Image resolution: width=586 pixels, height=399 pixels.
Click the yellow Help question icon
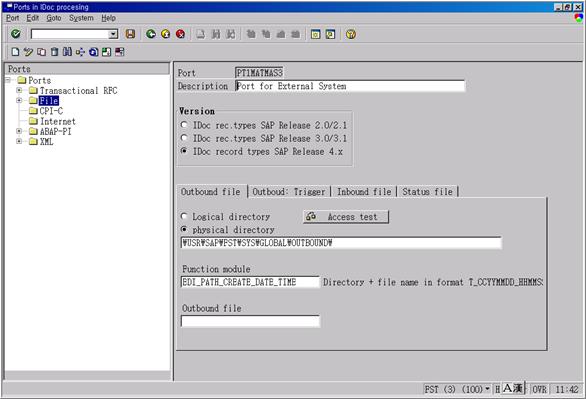351,34
